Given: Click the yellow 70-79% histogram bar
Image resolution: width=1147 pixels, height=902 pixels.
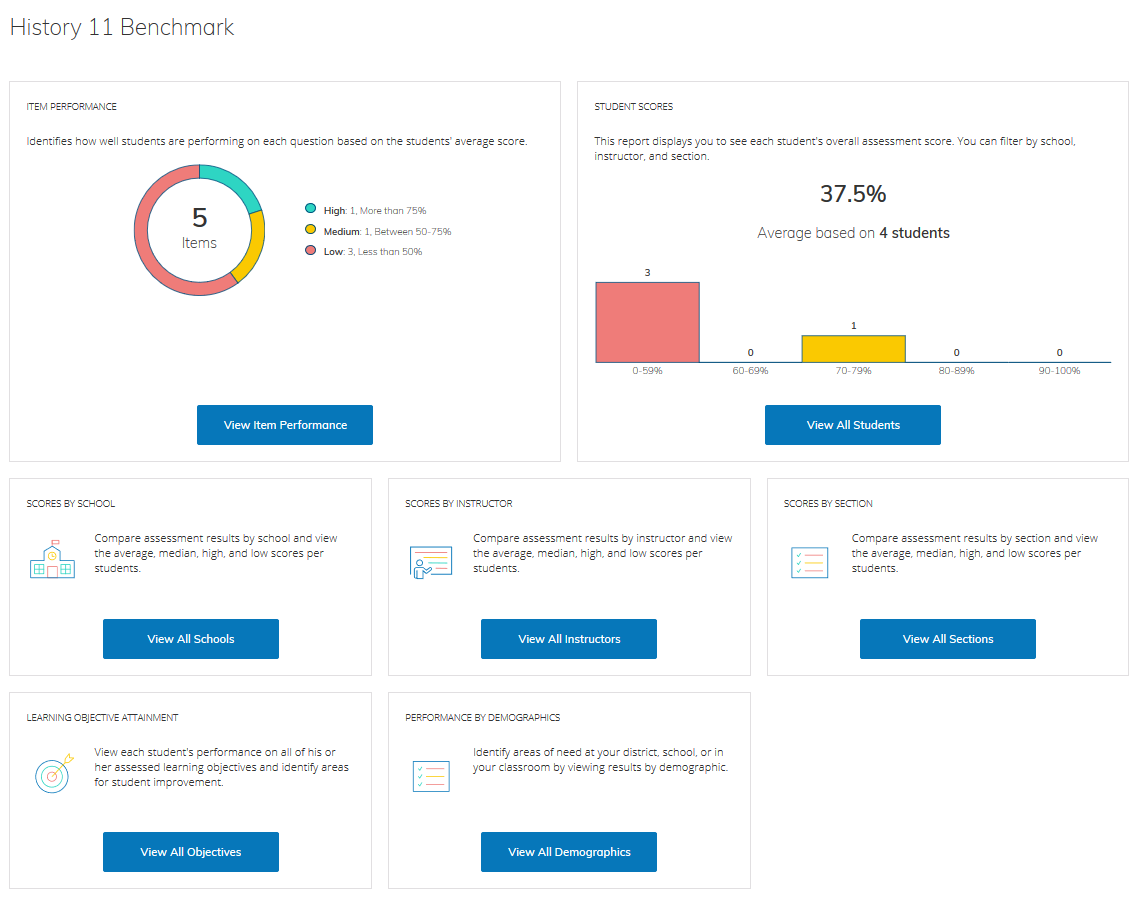Looking at the screenshot, I should pos(853,349).
